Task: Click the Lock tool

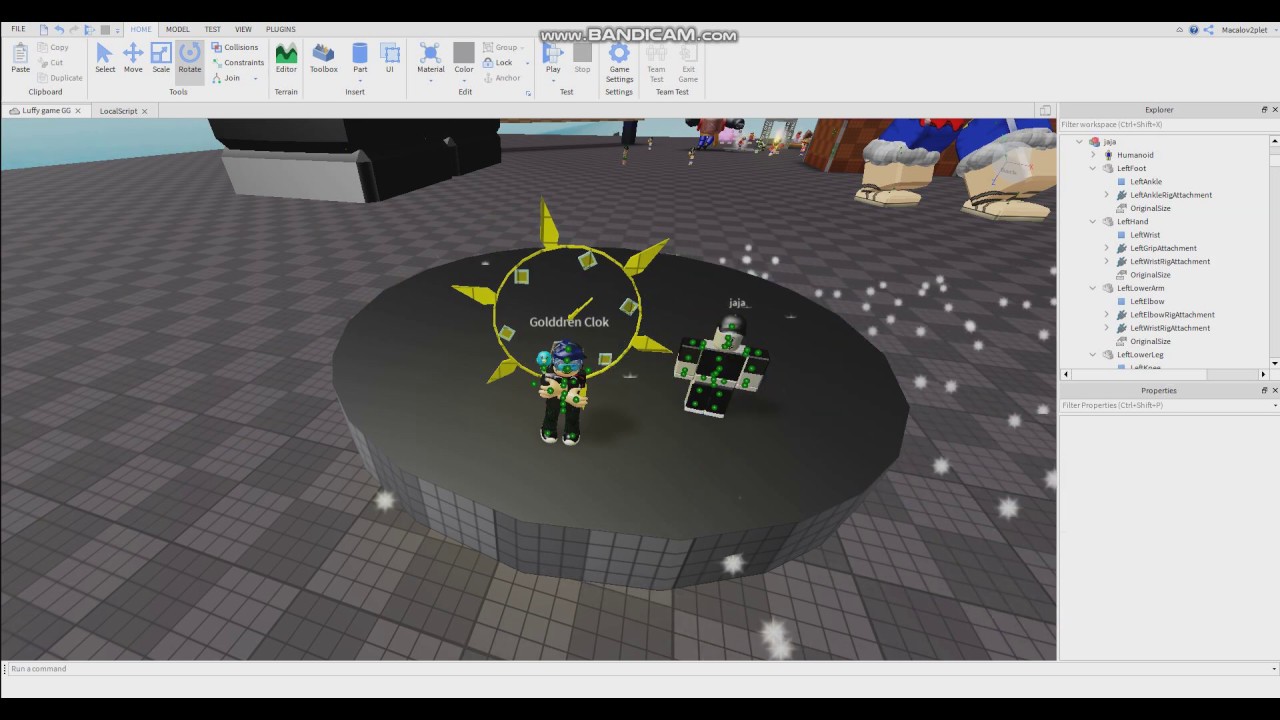Action: pos(498,62)
